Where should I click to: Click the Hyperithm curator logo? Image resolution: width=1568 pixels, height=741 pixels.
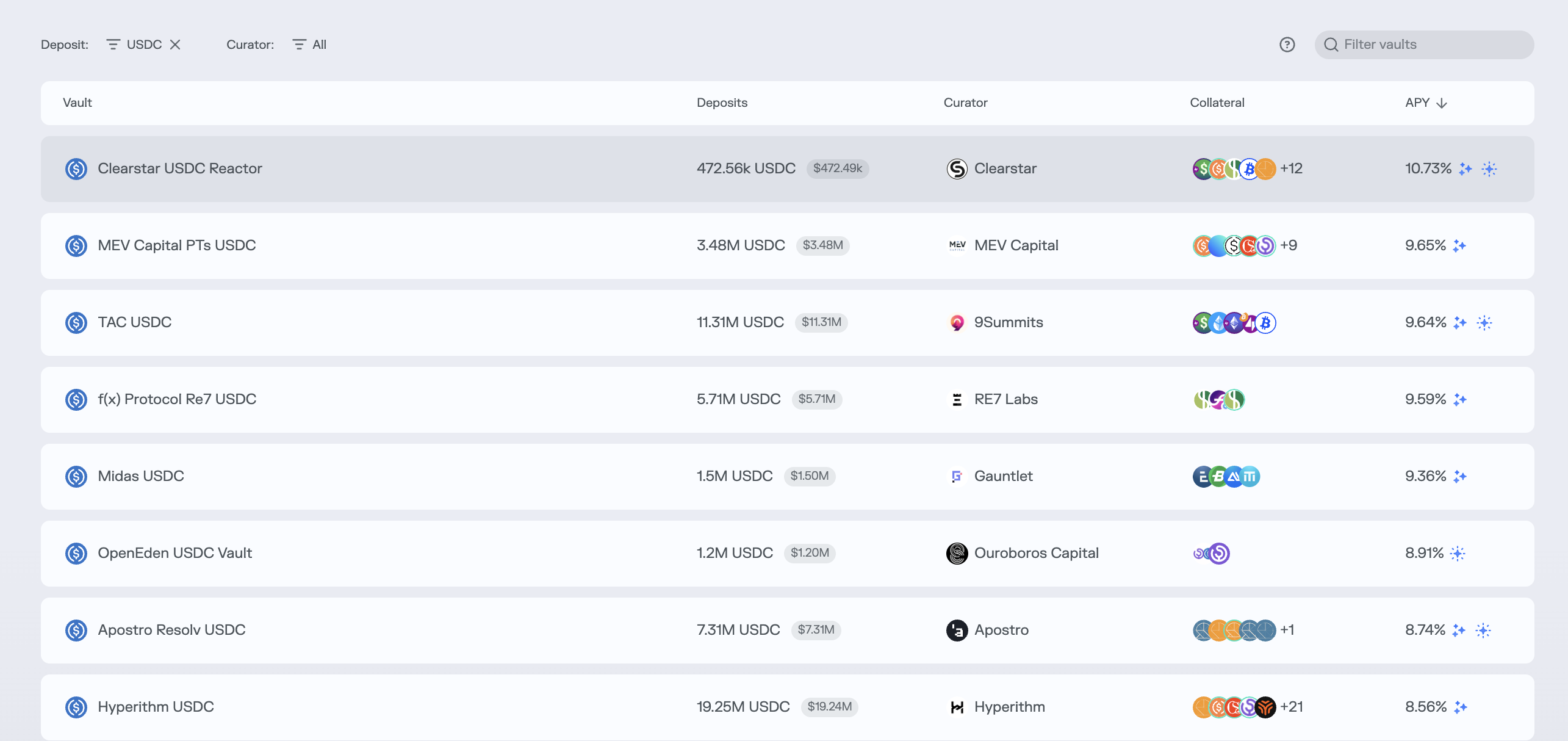pyautogui.click(x=957, y=707)
